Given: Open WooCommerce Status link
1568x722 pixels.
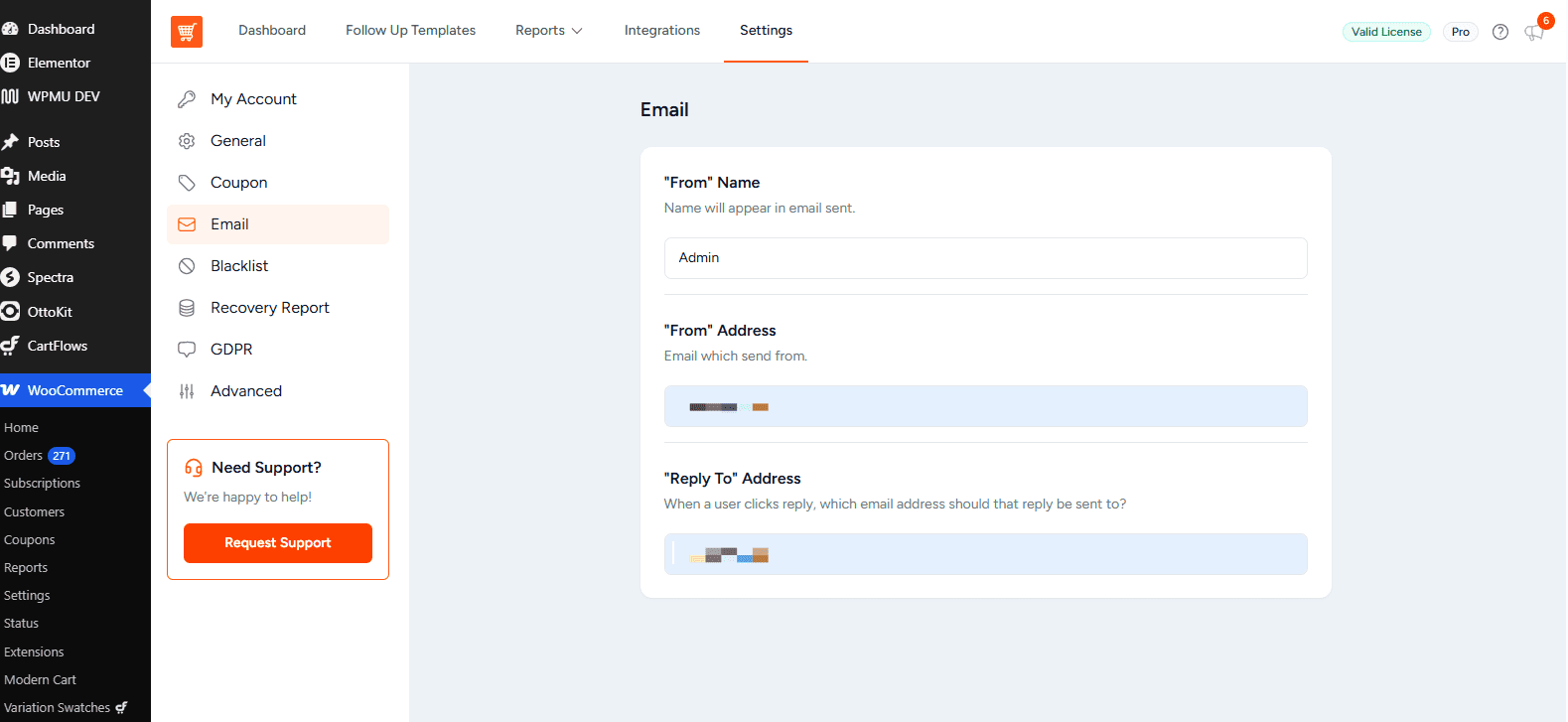Looking at the screenshot, I should click(x=21, y=624).
